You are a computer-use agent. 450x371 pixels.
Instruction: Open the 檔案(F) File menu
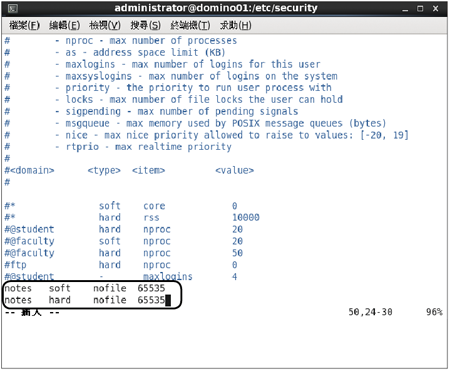pyautogui.click(x=24, y=25)
